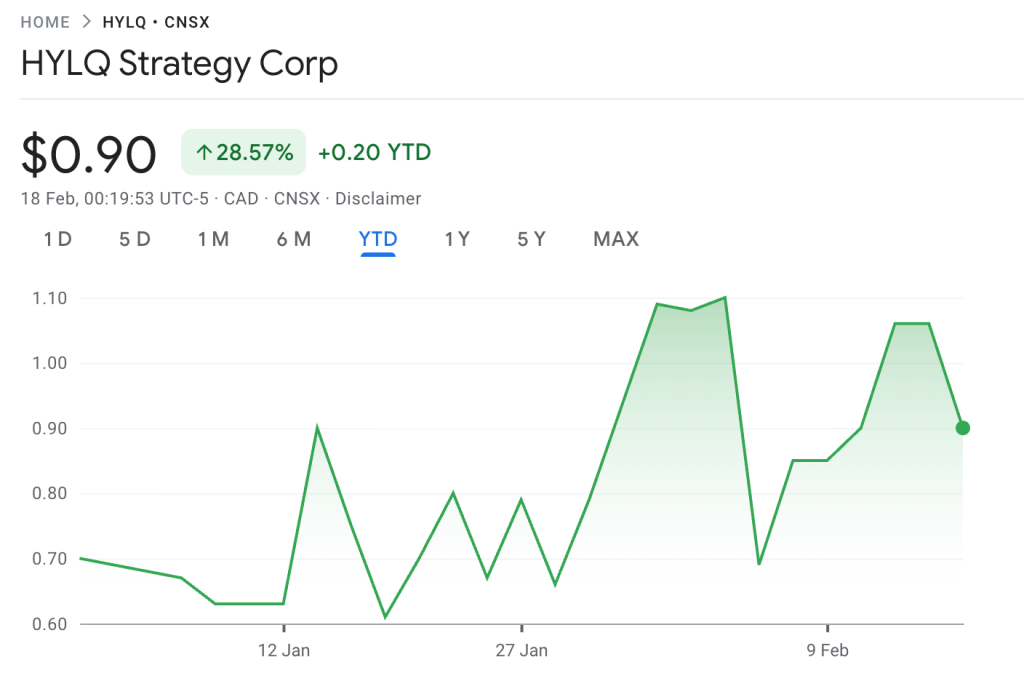This screenshot has height=681, width=1024.
Task: Select the green endpoint dot on chart
Action: coord(962,428)
